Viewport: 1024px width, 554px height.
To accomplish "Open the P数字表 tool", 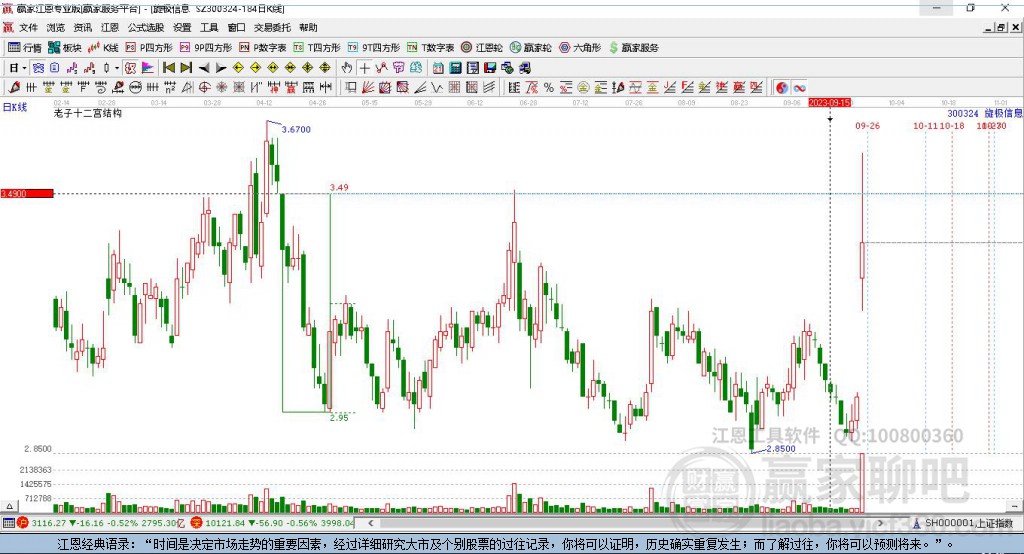I will 263,48.
